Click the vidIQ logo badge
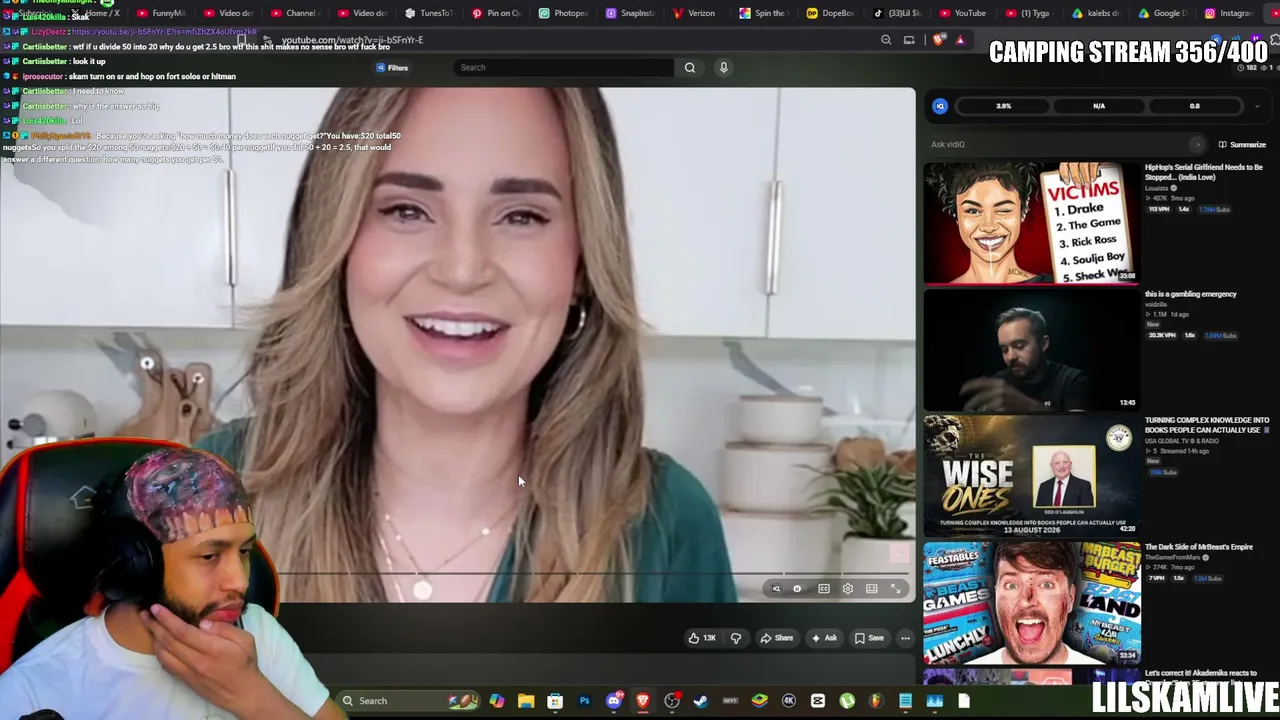The width and height of the screenshot is (1280, 720). pos(940,106)
